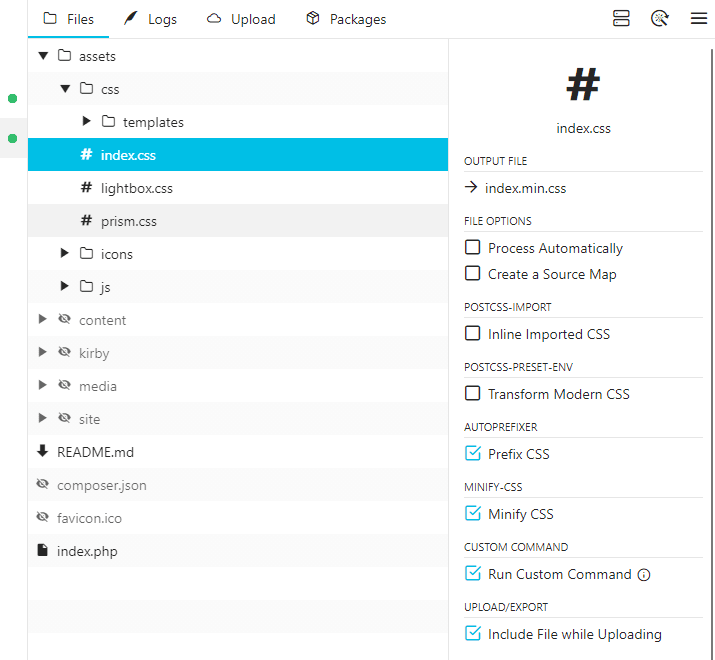Click the js folder icon
715x660 pixels.
click(86, 286)
